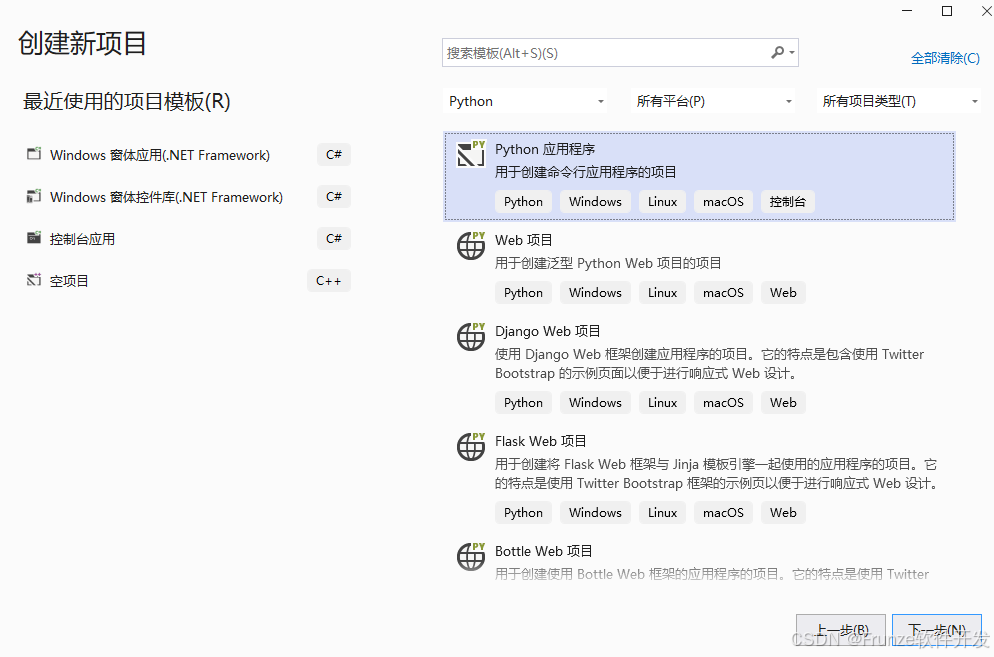Viewport: 994px width, 657px height.
Task: Minimize the dialog window
Action: [907, 11]
